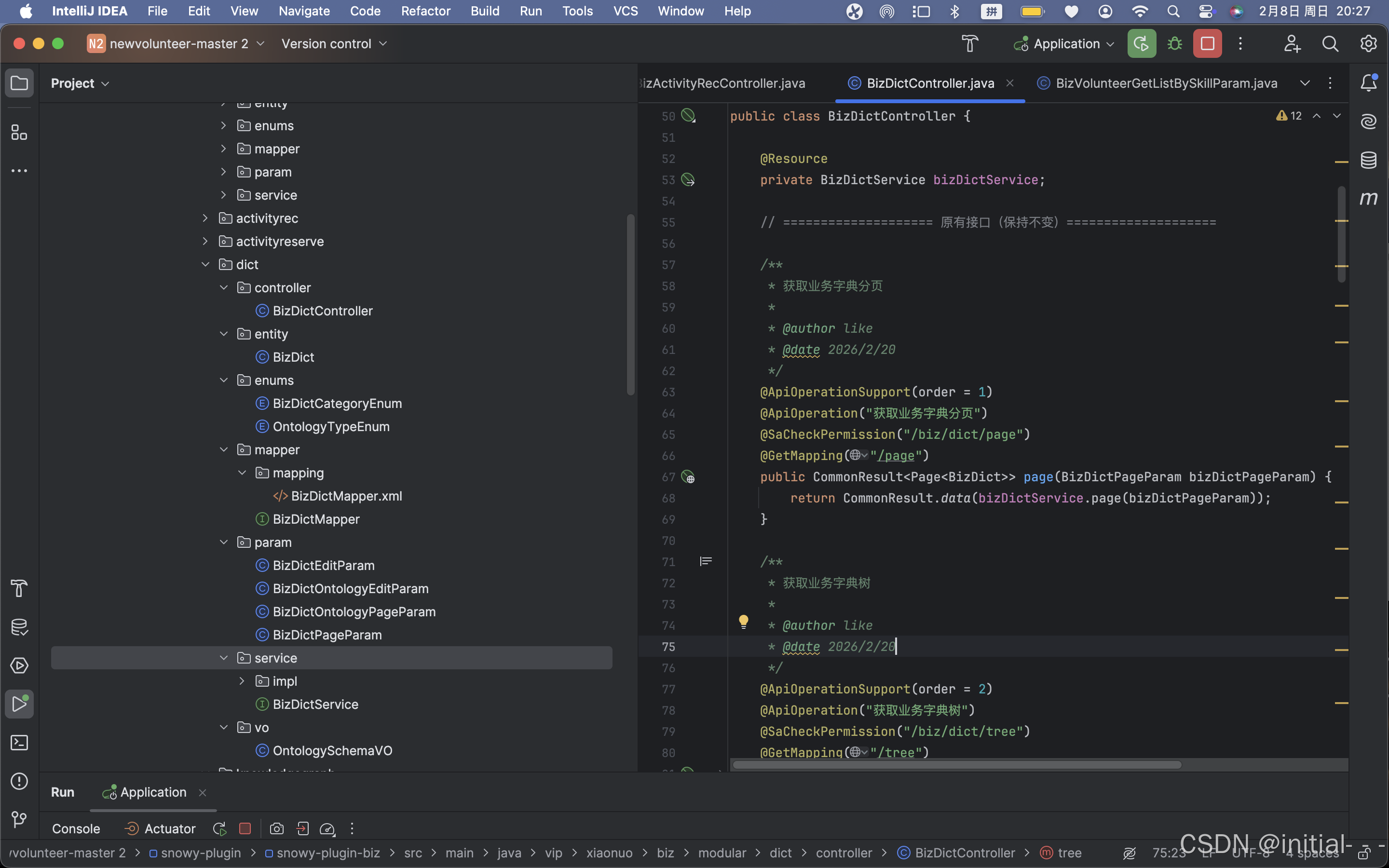Stop the running Application via red square

coord(1207,43)
